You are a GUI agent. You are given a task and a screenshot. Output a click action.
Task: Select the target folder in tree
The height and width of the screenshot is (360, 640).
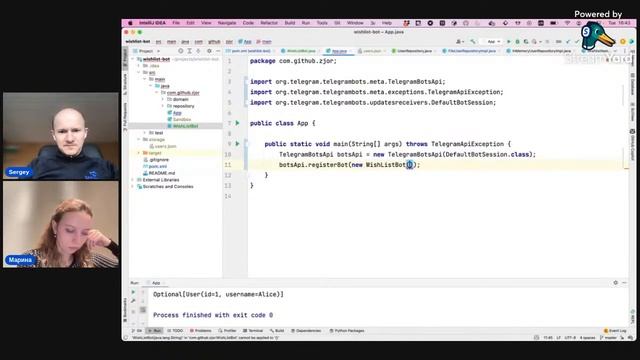[155, 153]
